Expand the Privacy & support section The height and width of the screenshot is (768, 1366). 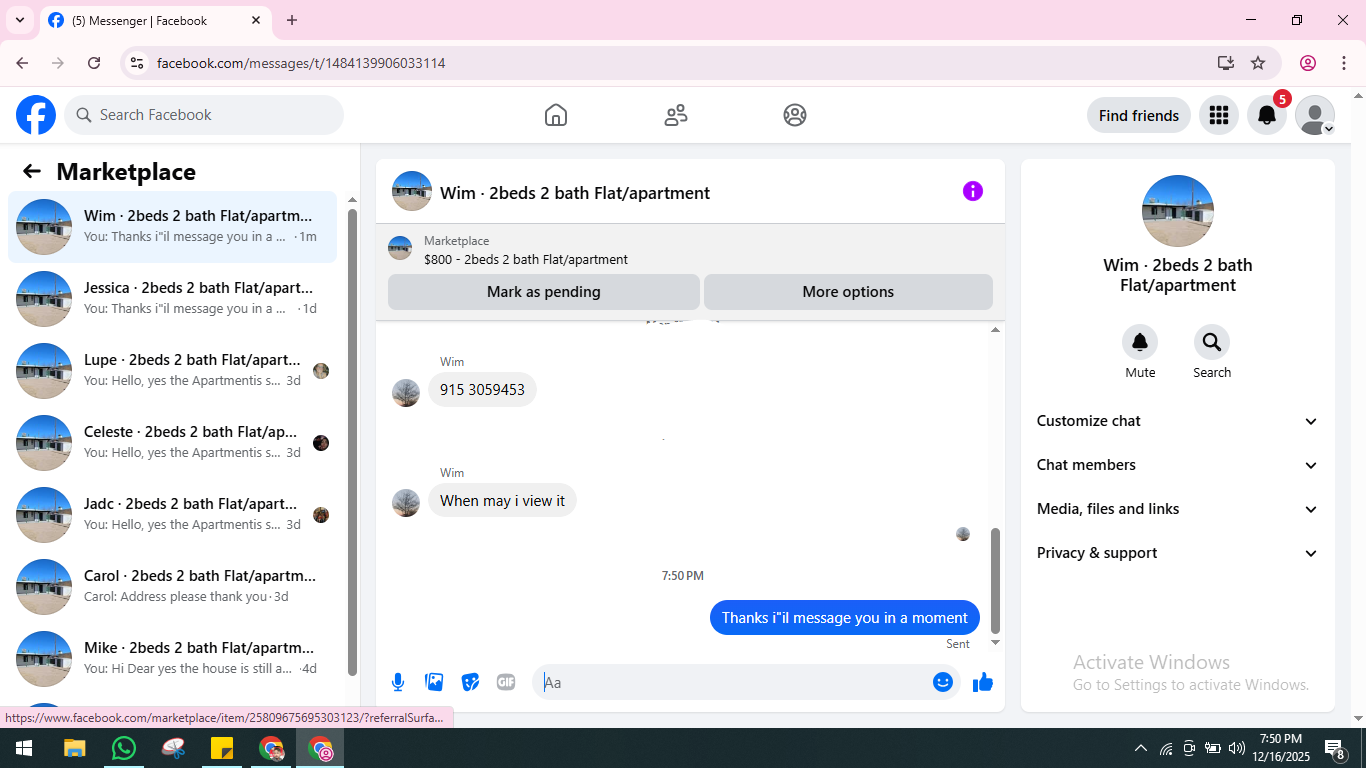(x=1178, y=553)
